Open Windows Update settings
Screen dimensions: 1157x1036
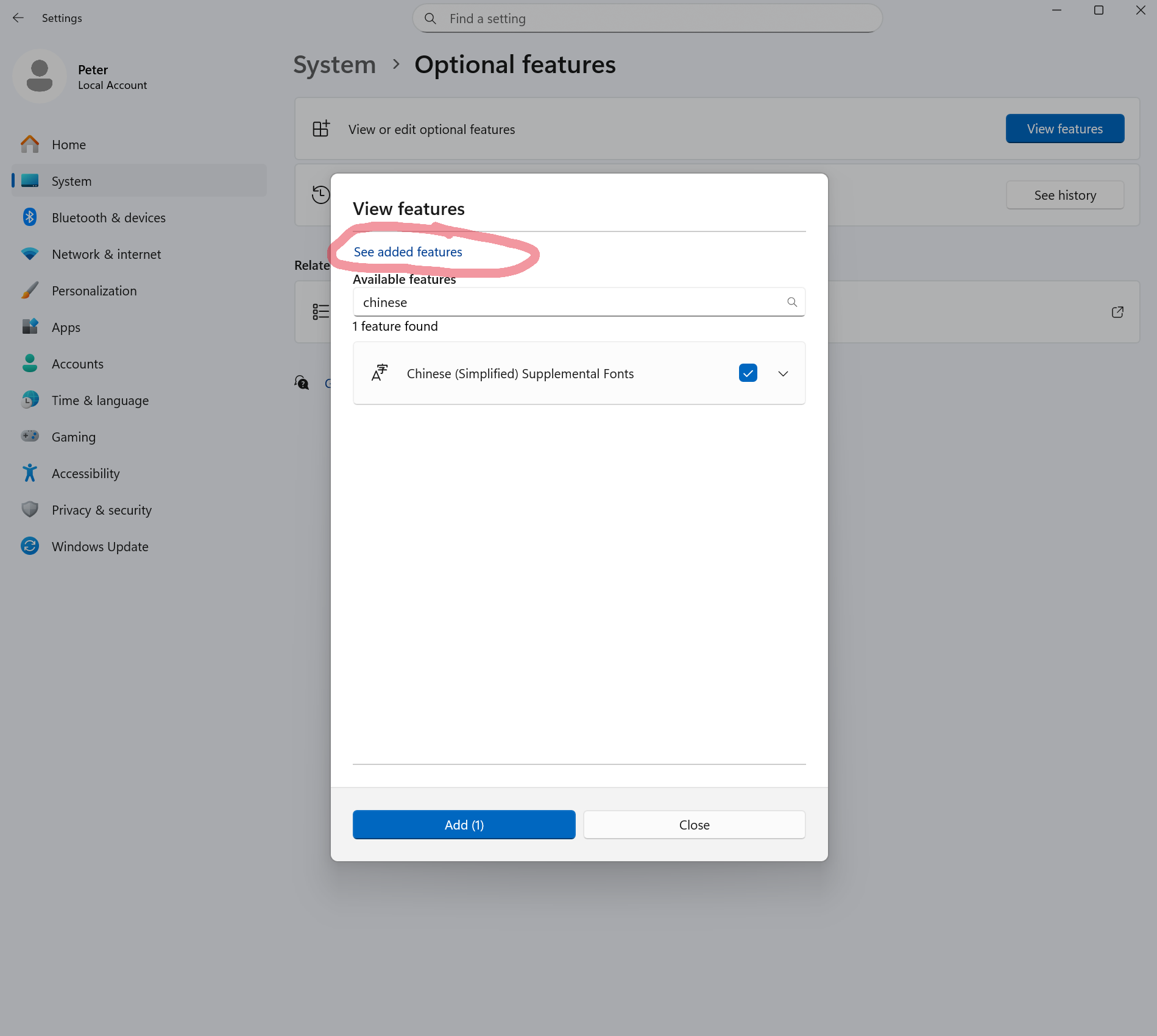coord(139,546)
